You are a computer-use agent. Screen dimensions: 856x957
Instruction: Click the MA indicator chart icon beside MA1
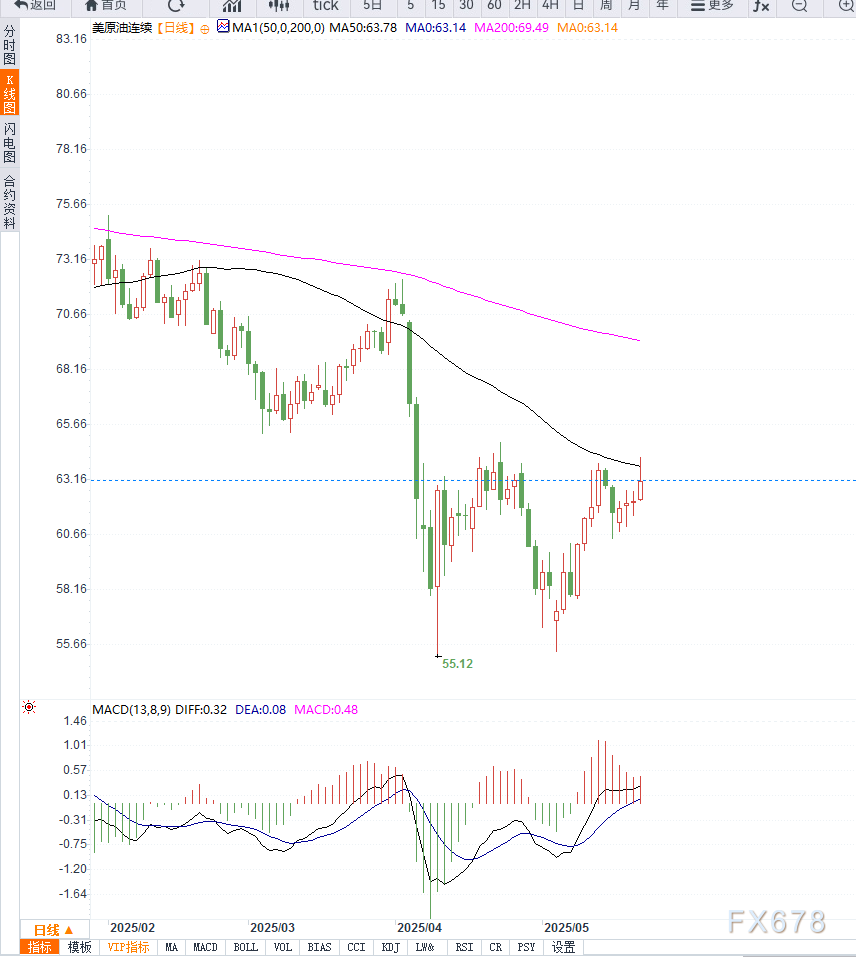(222, 27)
